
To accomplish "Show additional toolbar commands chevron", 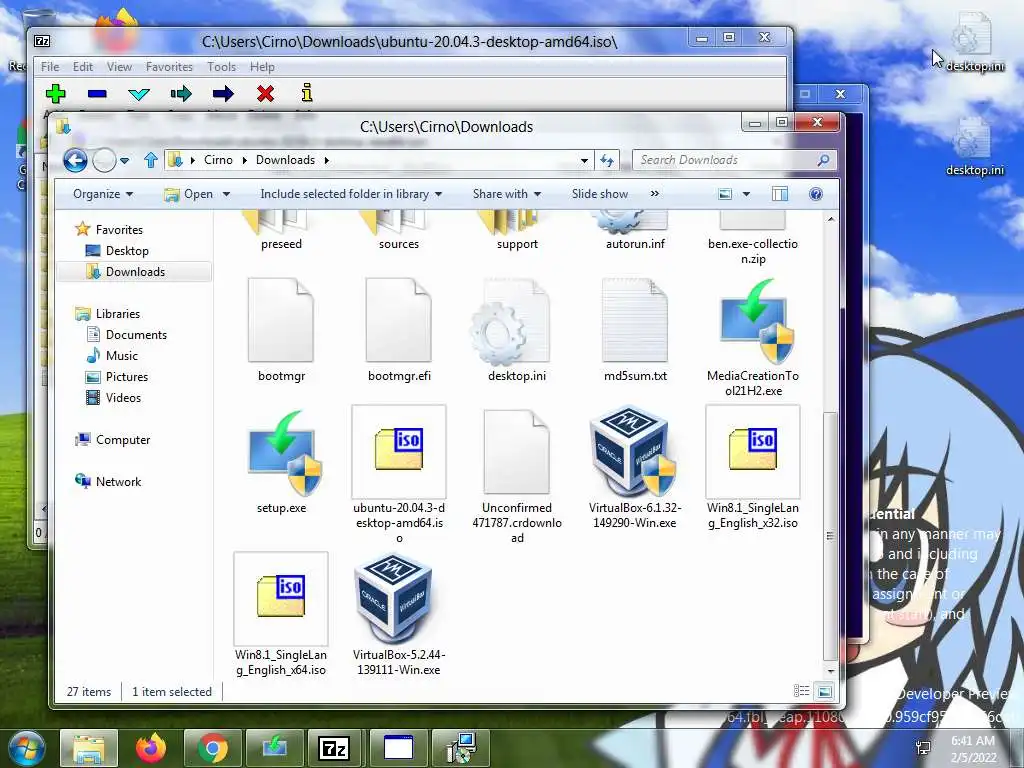I will [654, 194].
